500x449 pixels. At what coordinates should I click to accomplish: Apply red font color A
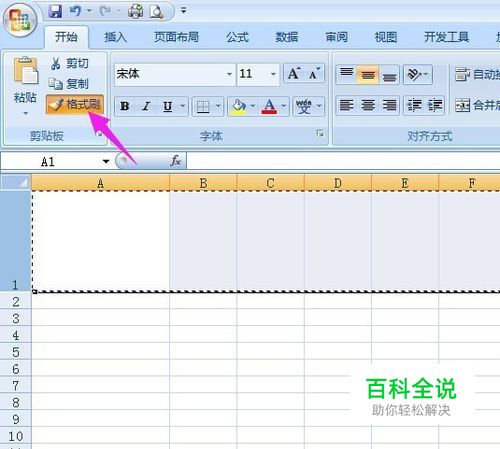(x=269, y=106)
